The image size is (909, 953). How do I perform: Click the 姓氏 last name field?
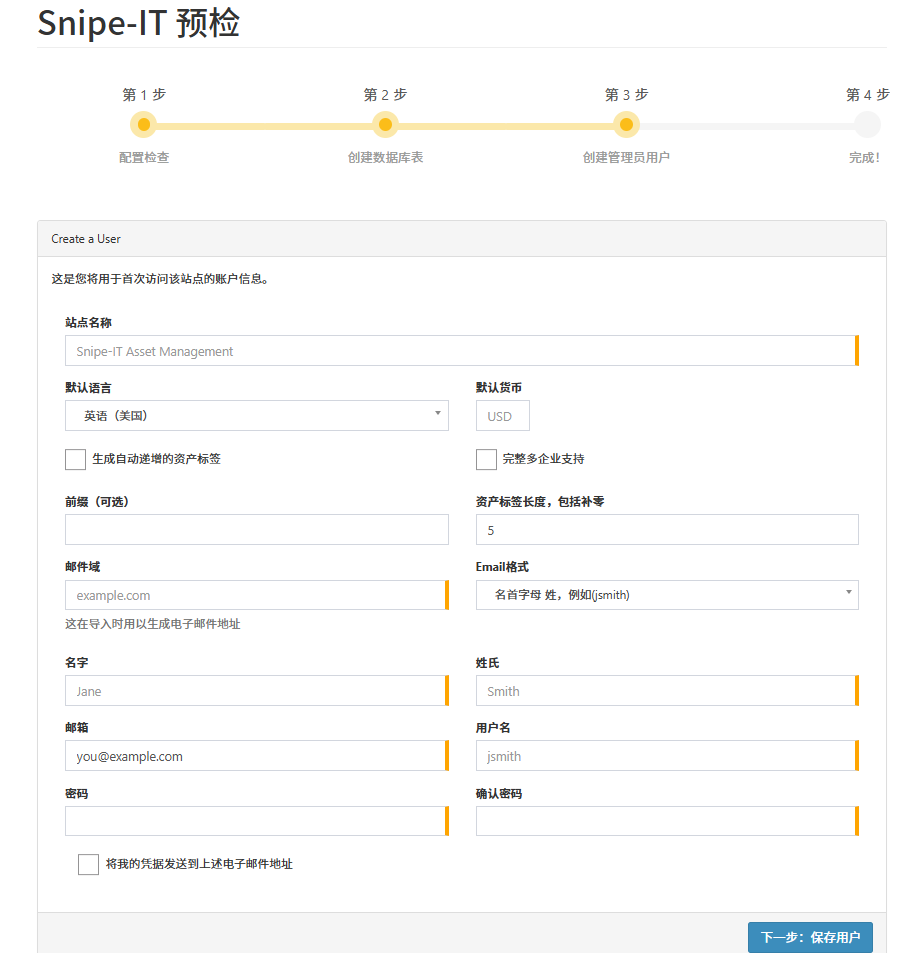(x=667, y=690)
